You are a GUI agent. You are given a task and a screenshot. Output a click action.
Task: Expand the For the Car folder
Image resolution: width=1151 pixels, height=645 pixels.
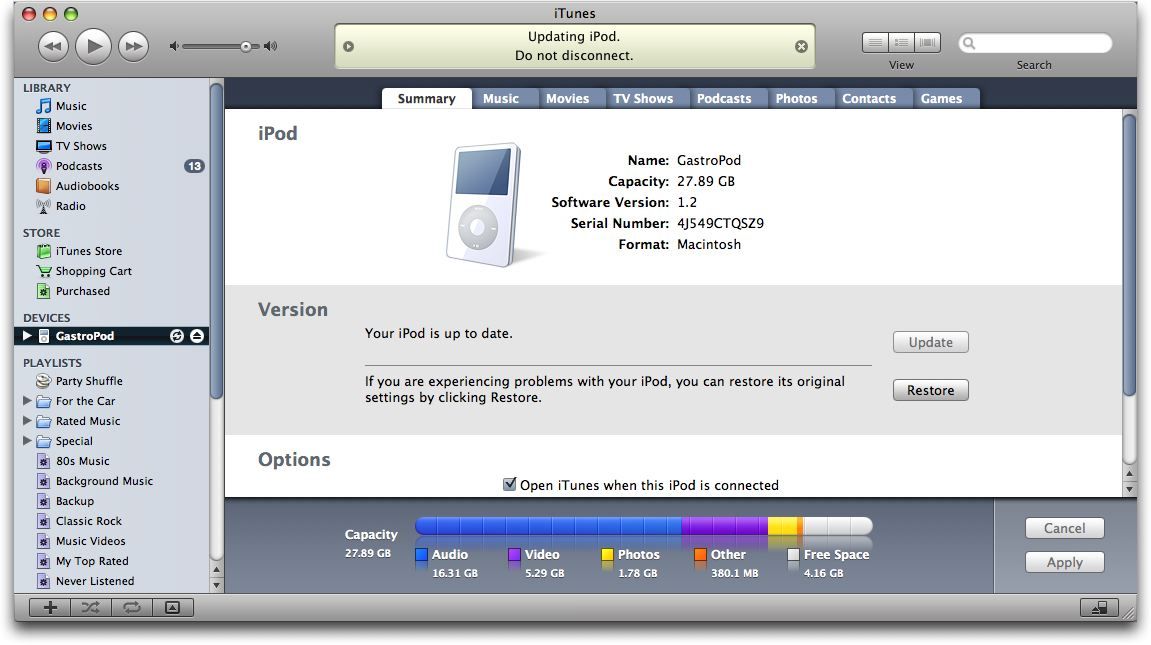pos(27,401)
